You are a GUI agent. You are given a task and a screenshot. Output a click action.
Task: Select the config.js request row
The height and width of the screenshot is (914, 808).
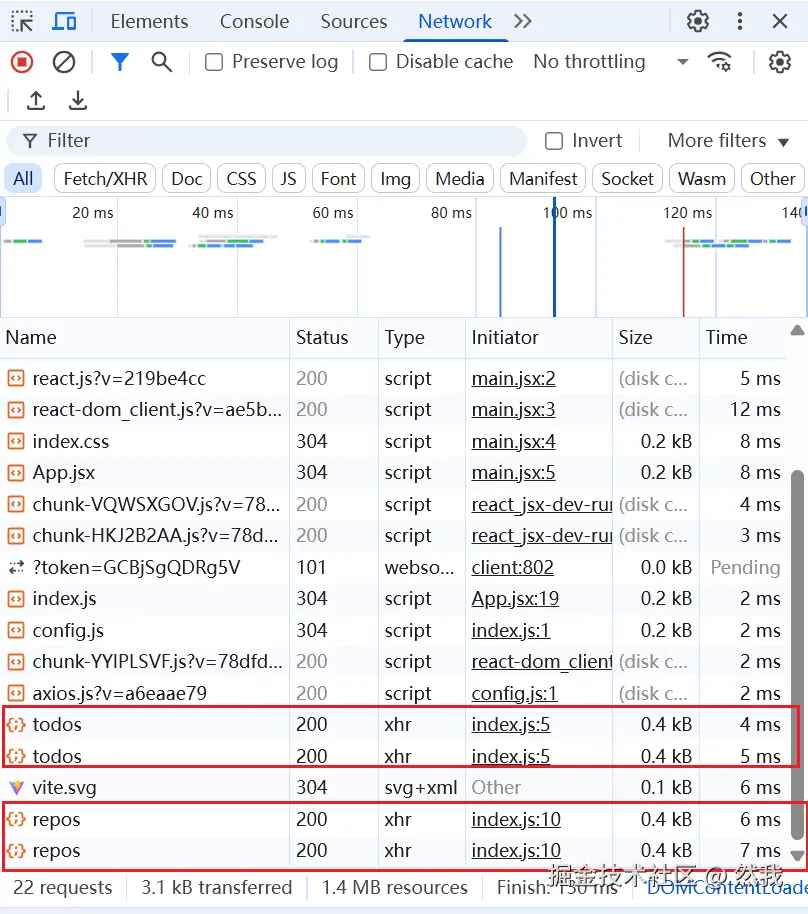(393, 630)
